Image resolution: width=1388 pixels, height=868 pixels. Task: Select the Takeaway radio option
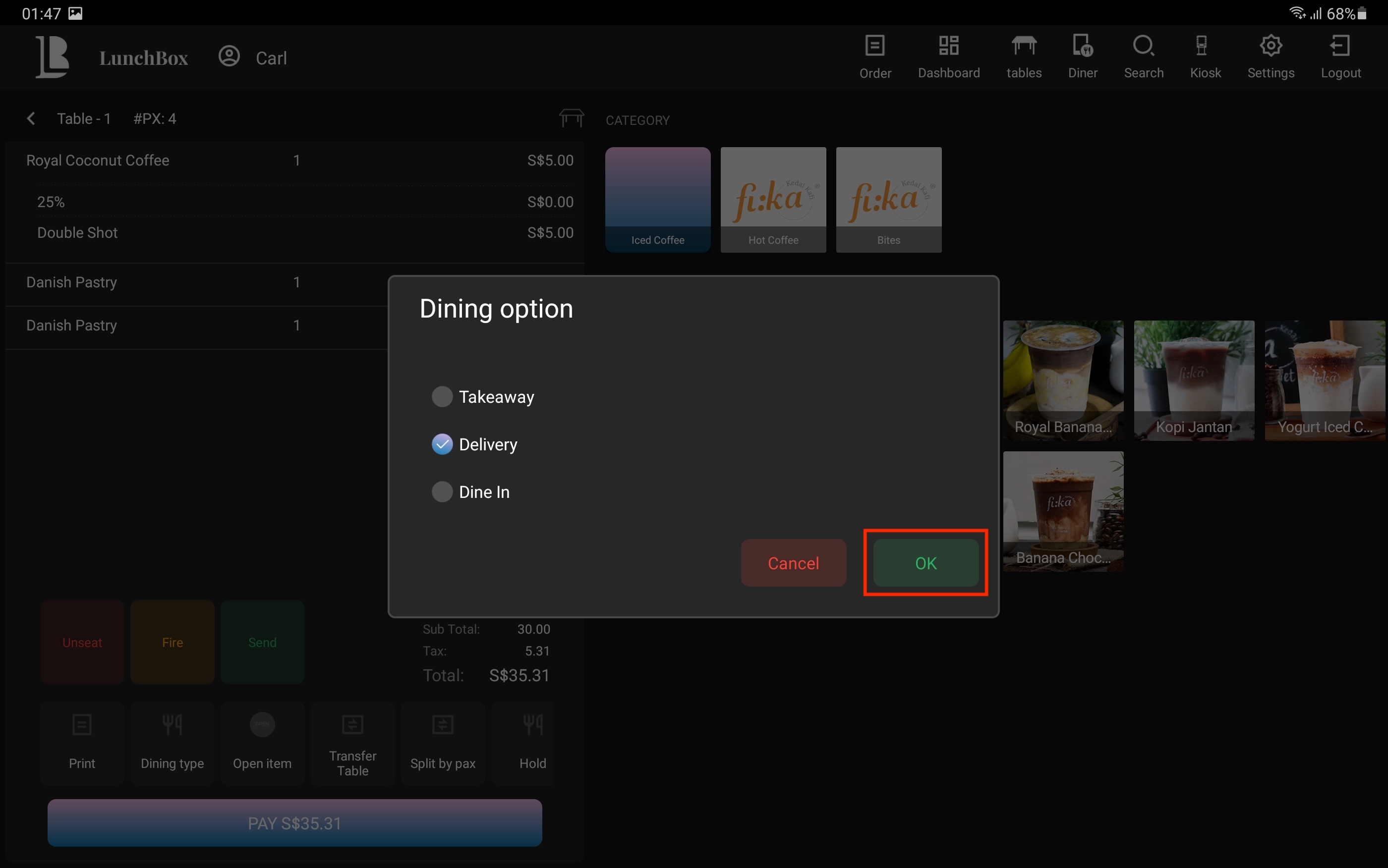[x=442, y=397]
